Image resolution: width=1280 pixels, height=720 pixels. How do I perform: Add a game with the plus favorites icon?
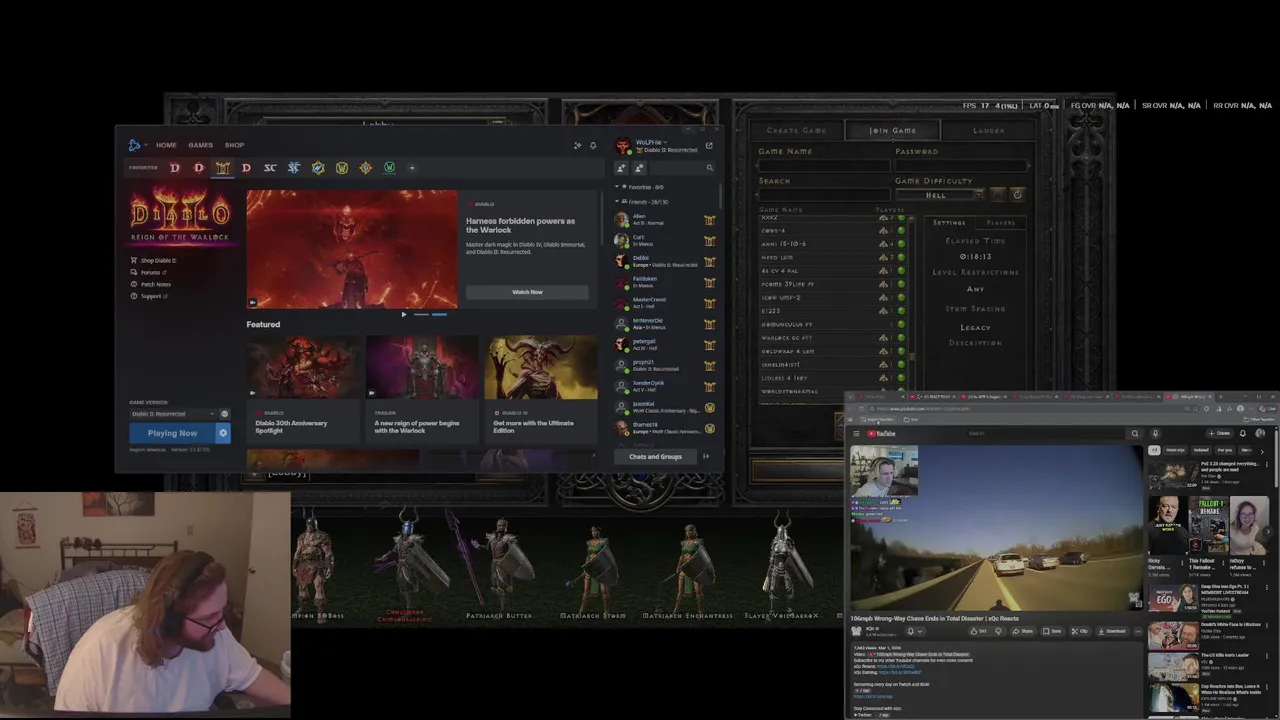click(x=412, y=168)
